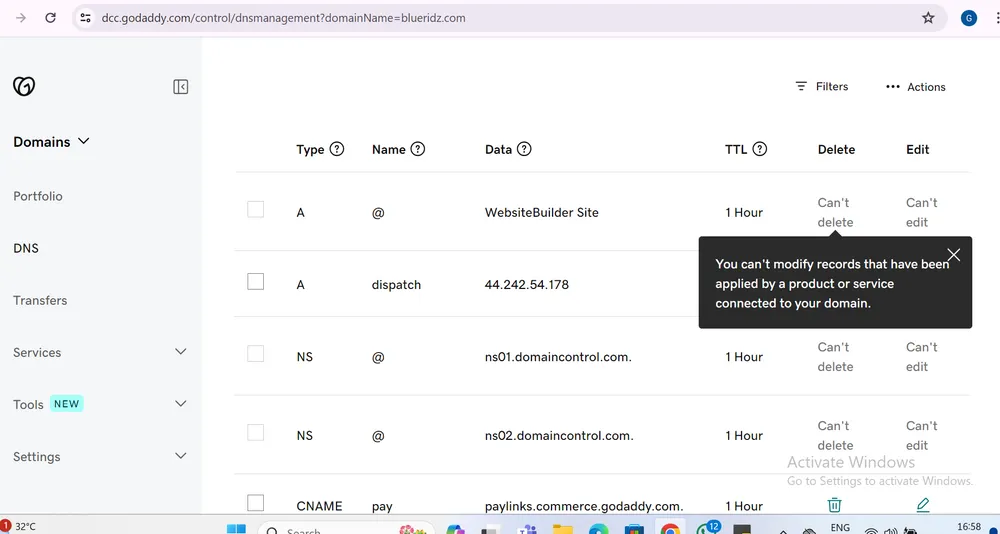Click the GoDaddy logo icon
1000x534 pixels.
24,86
